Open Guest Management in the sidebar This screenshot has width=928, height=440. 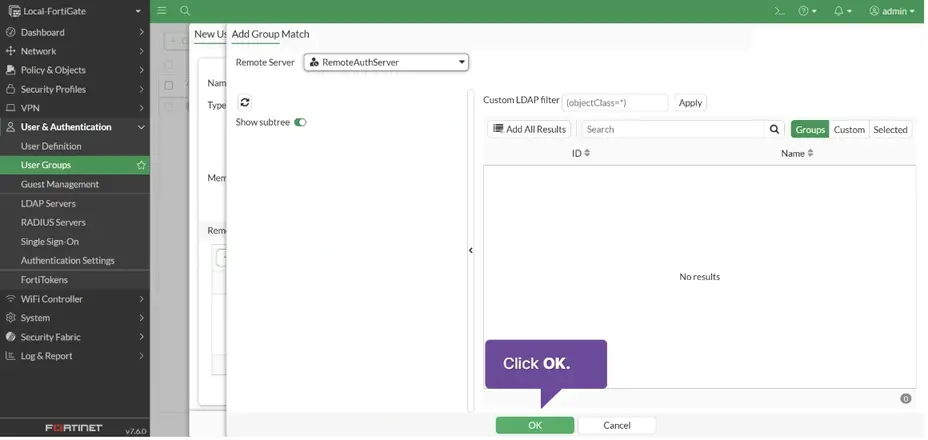coord(75,184)
